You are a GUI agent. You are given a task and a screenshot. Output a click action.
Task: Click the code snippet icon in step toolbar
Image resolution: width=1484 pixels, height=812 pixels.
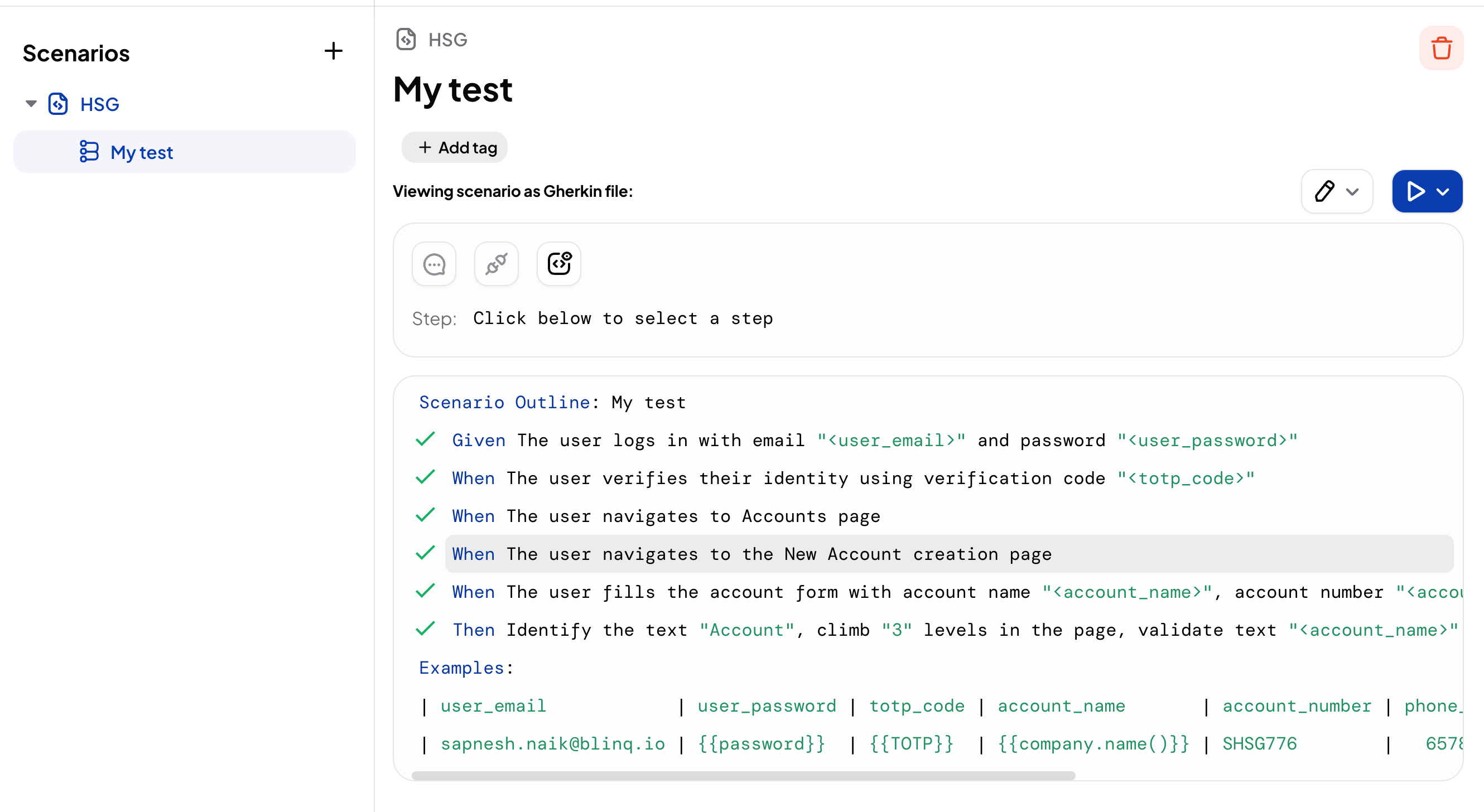tap(558, 264)
